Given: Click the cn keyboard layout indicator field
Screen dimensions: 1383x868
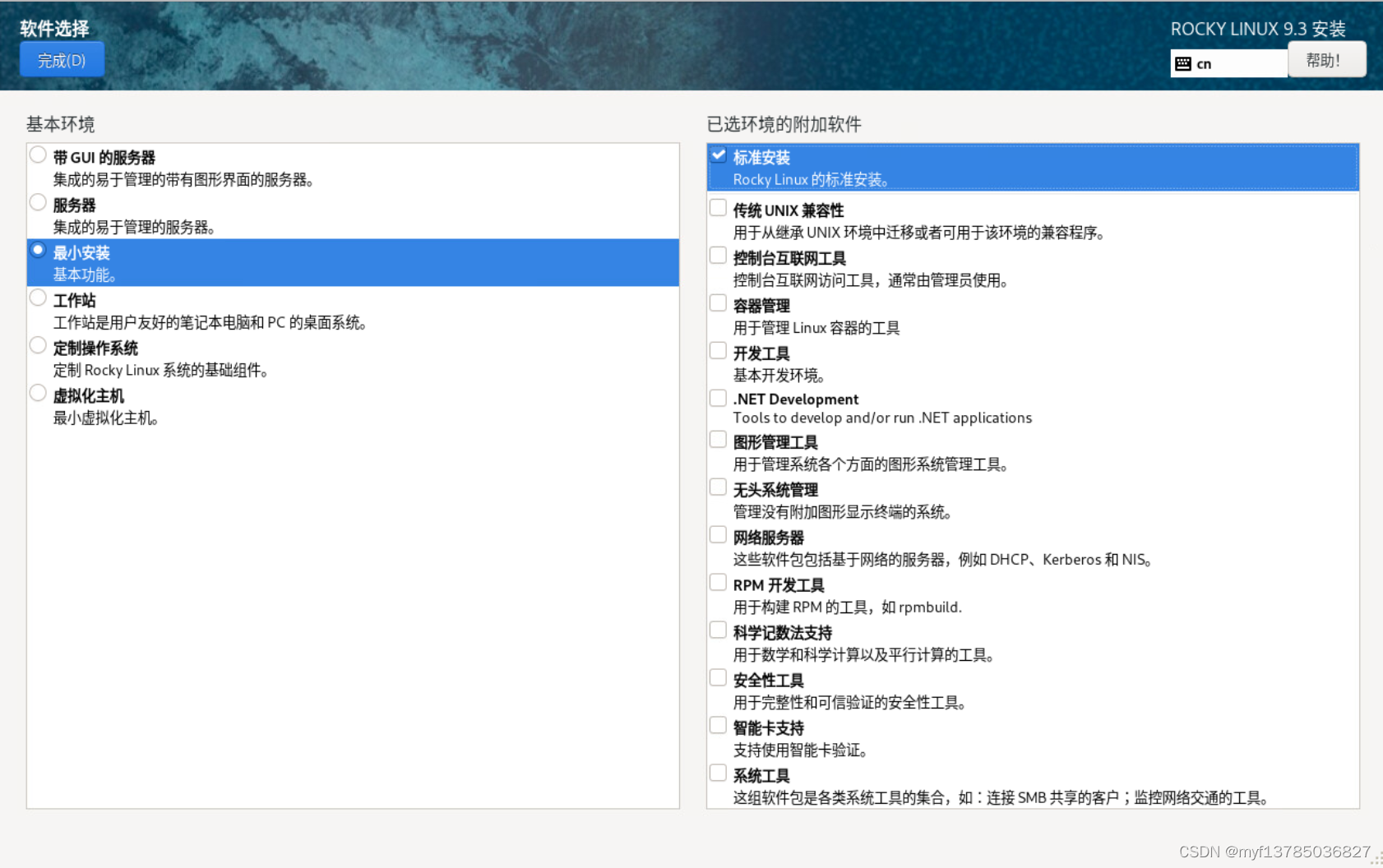Looking at the screenshot, I should [1228, 64].
